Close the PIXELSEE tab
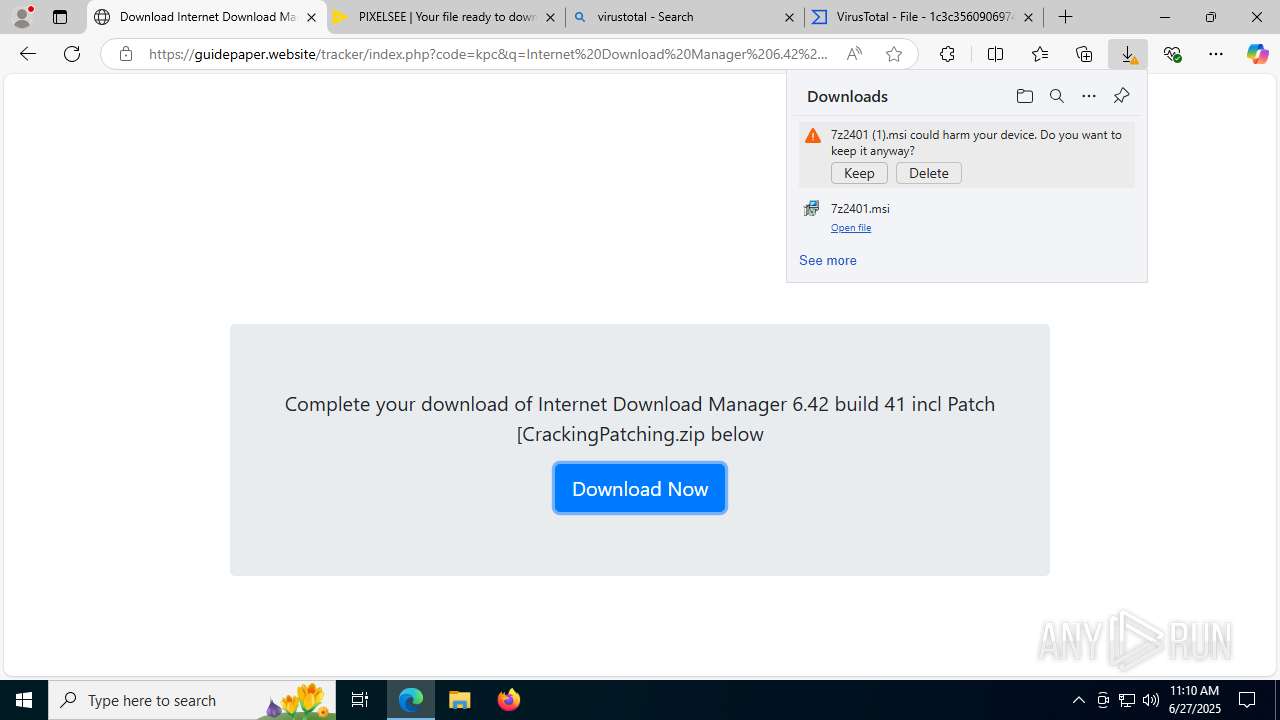The width and height of the screenshot is (1280, 720). [x=550, y=17]
